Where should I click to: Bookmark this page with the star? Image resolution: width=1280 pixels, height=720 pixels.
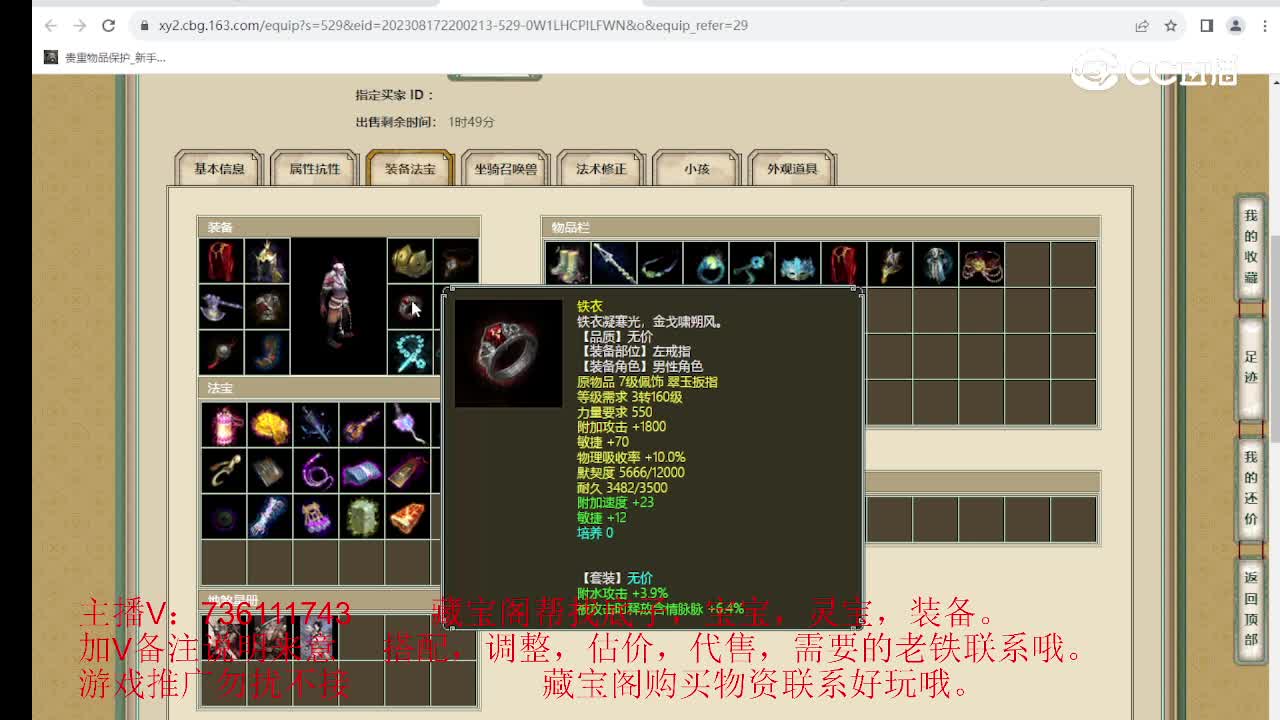[1171, 26]
